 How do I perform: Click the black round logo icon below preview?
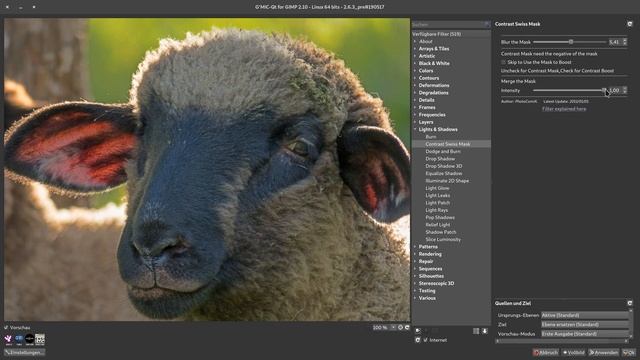29,339
